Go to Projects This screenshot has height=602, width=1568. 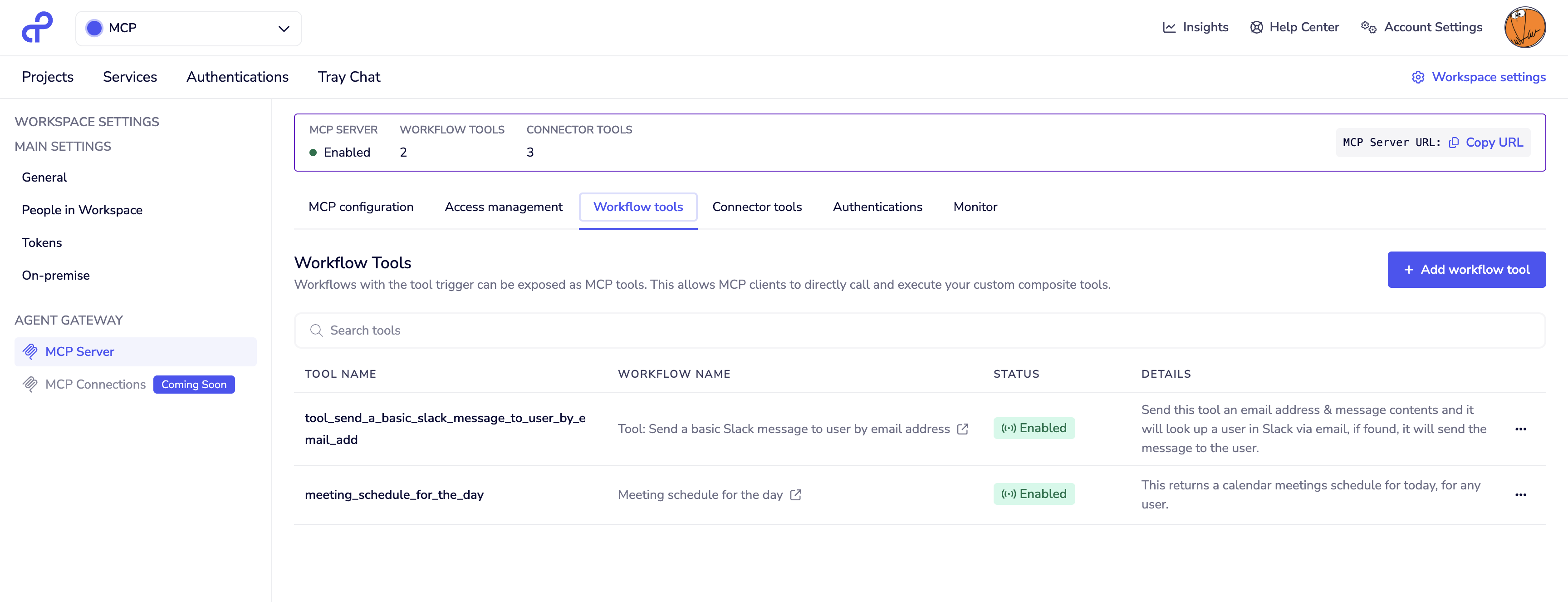click(x=48, y=77)
